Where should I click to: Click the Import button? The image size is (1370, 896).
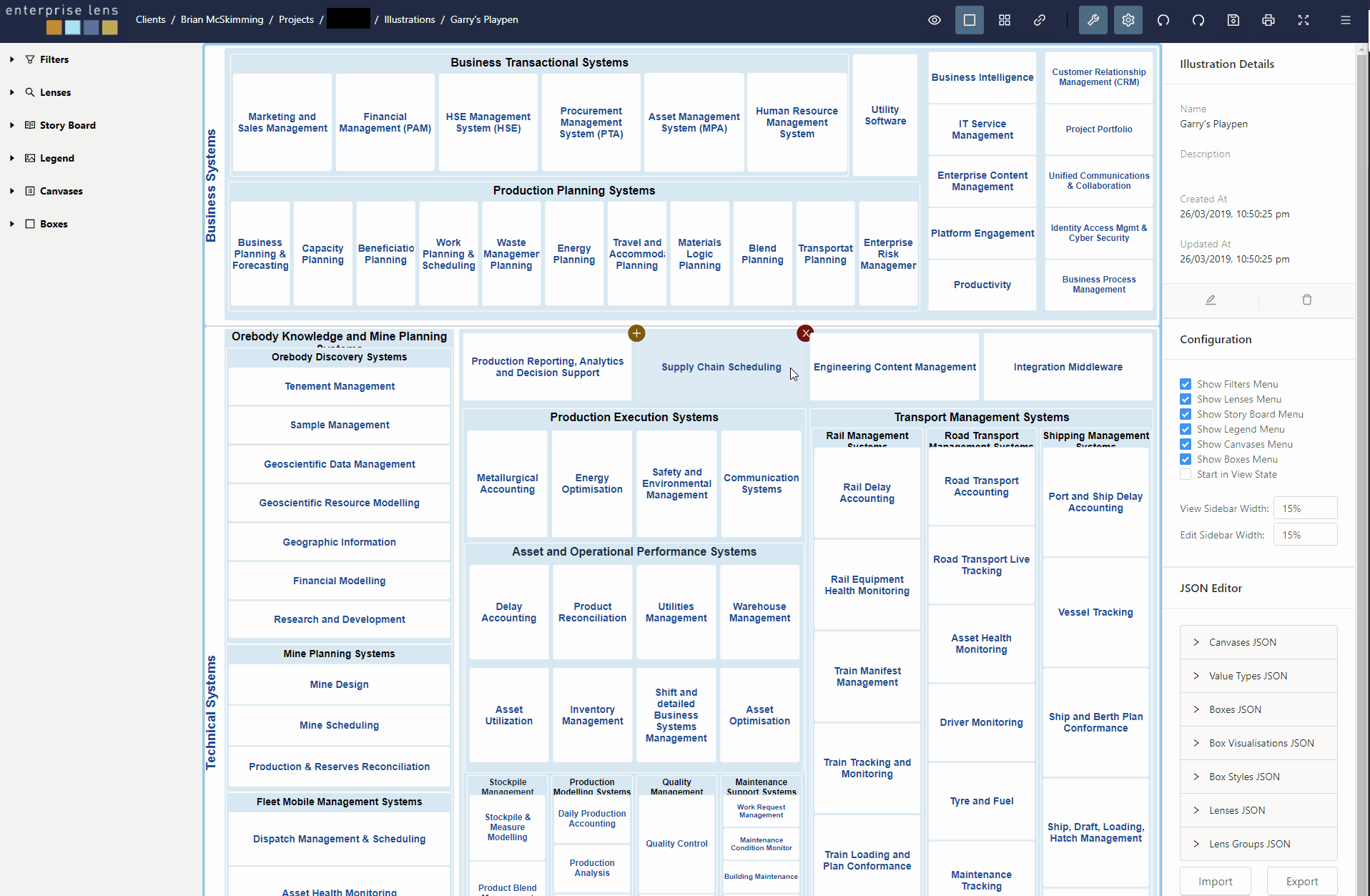pyautogui.click(x=1215, y=882)
